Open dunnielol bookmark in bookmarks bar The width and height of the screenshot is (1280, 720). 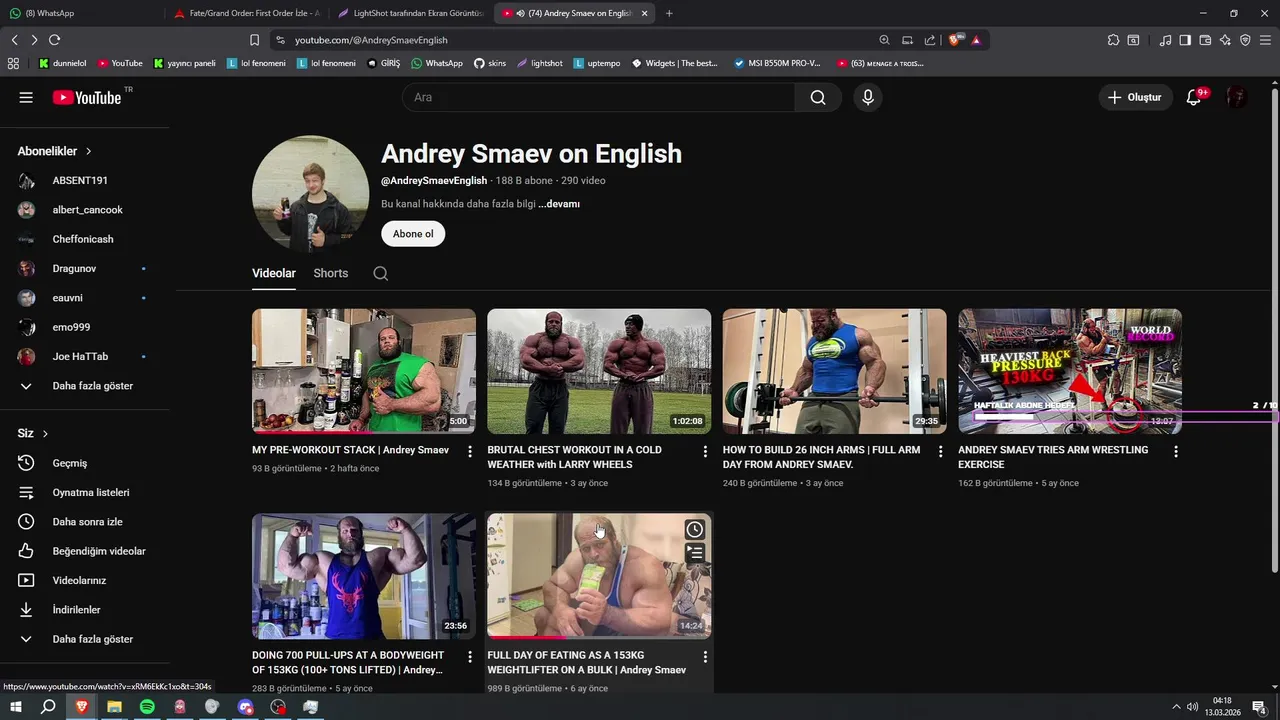click(63, 63)
